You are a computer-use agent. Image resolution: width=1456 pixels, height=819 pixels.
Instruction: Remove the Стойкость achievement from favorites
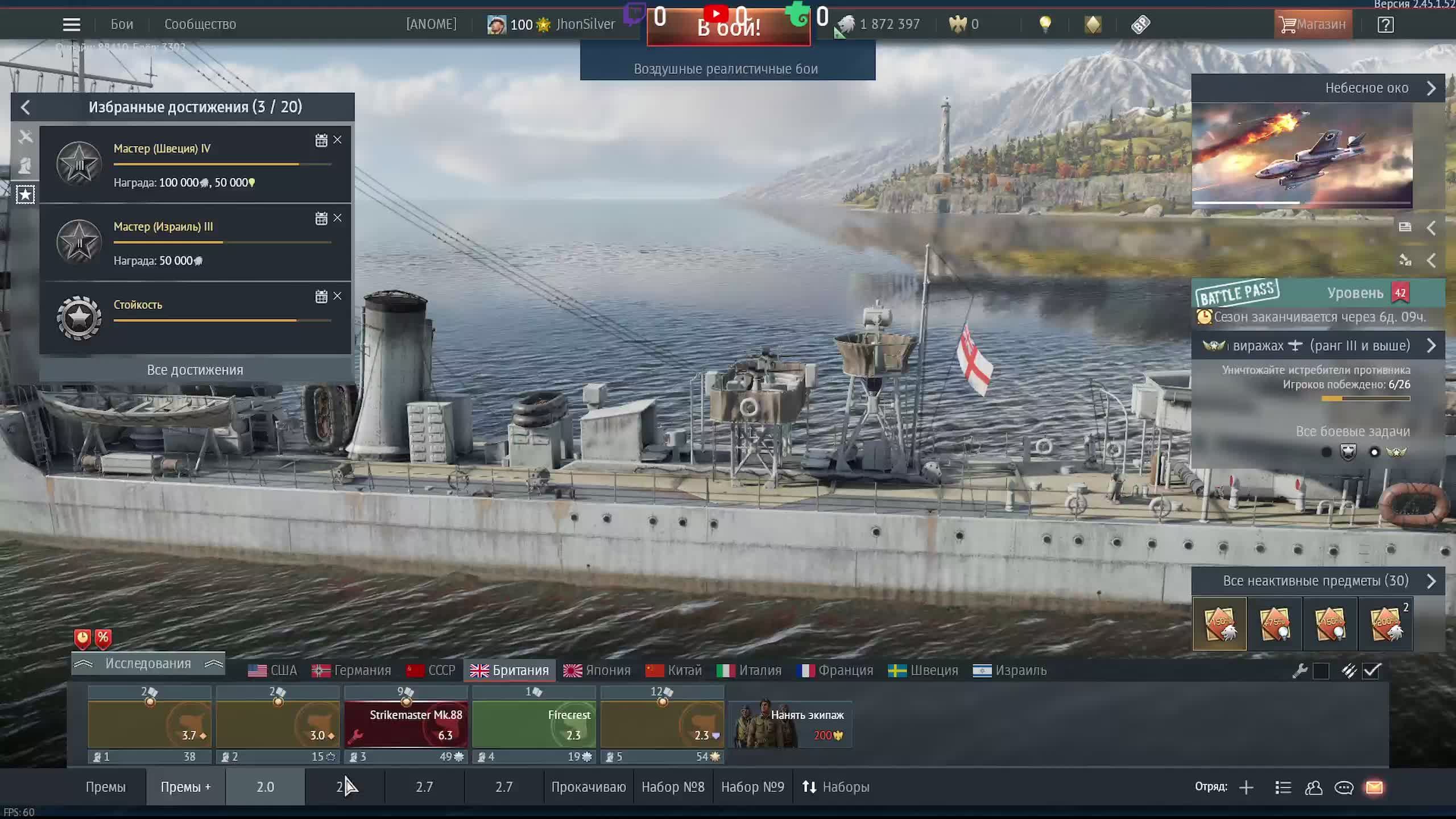click(337, 296)
